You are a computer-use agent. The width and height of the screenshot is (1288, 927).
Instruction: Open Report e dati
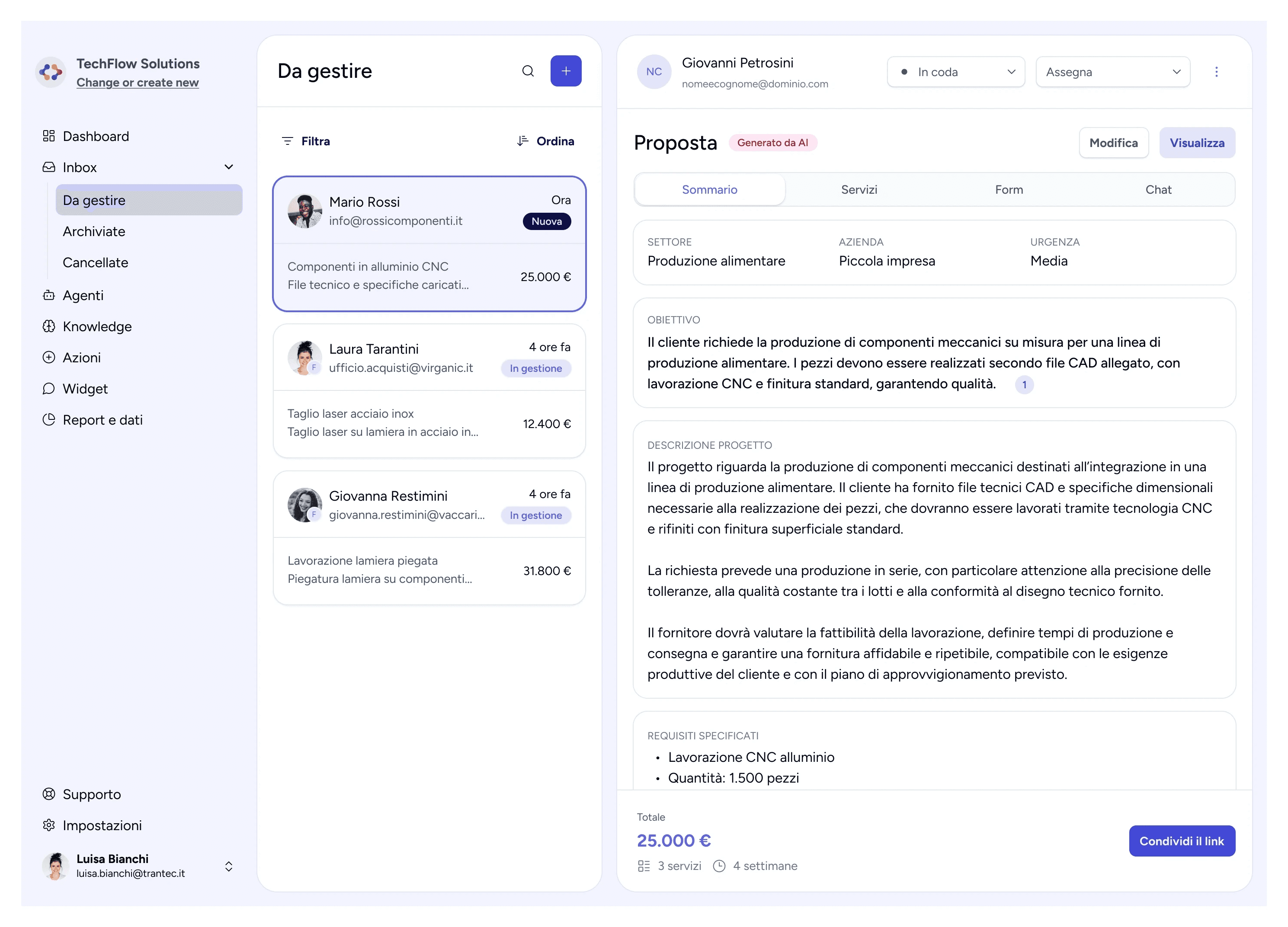pyautogui.click(x=102, y=420)
